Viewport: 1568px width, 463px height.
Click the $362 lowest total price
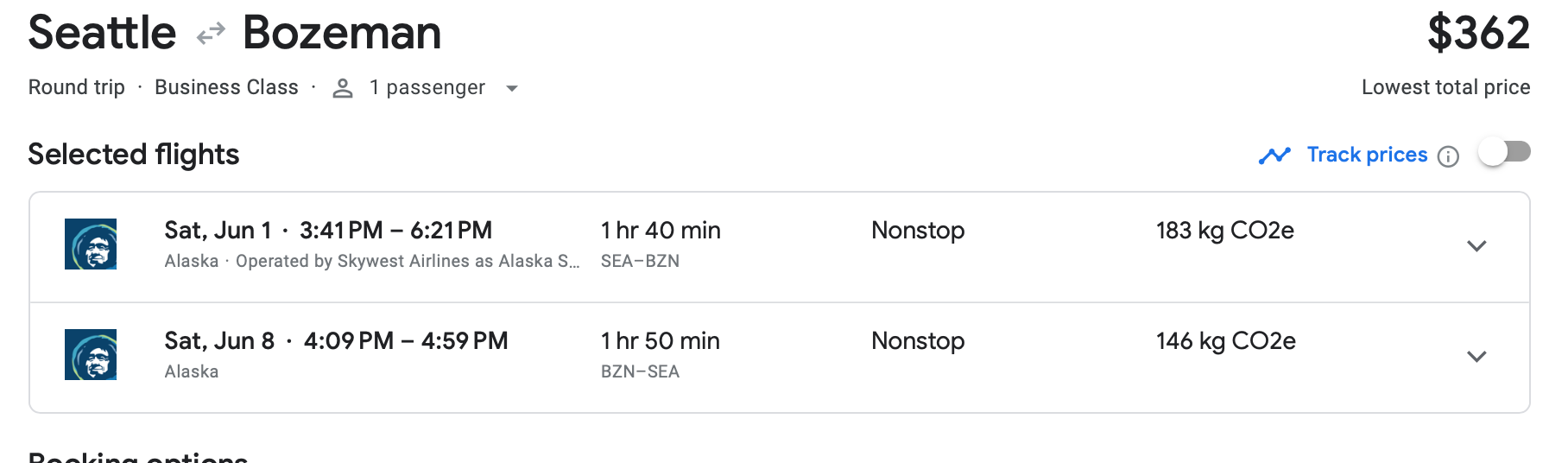tap(1478, 35)
